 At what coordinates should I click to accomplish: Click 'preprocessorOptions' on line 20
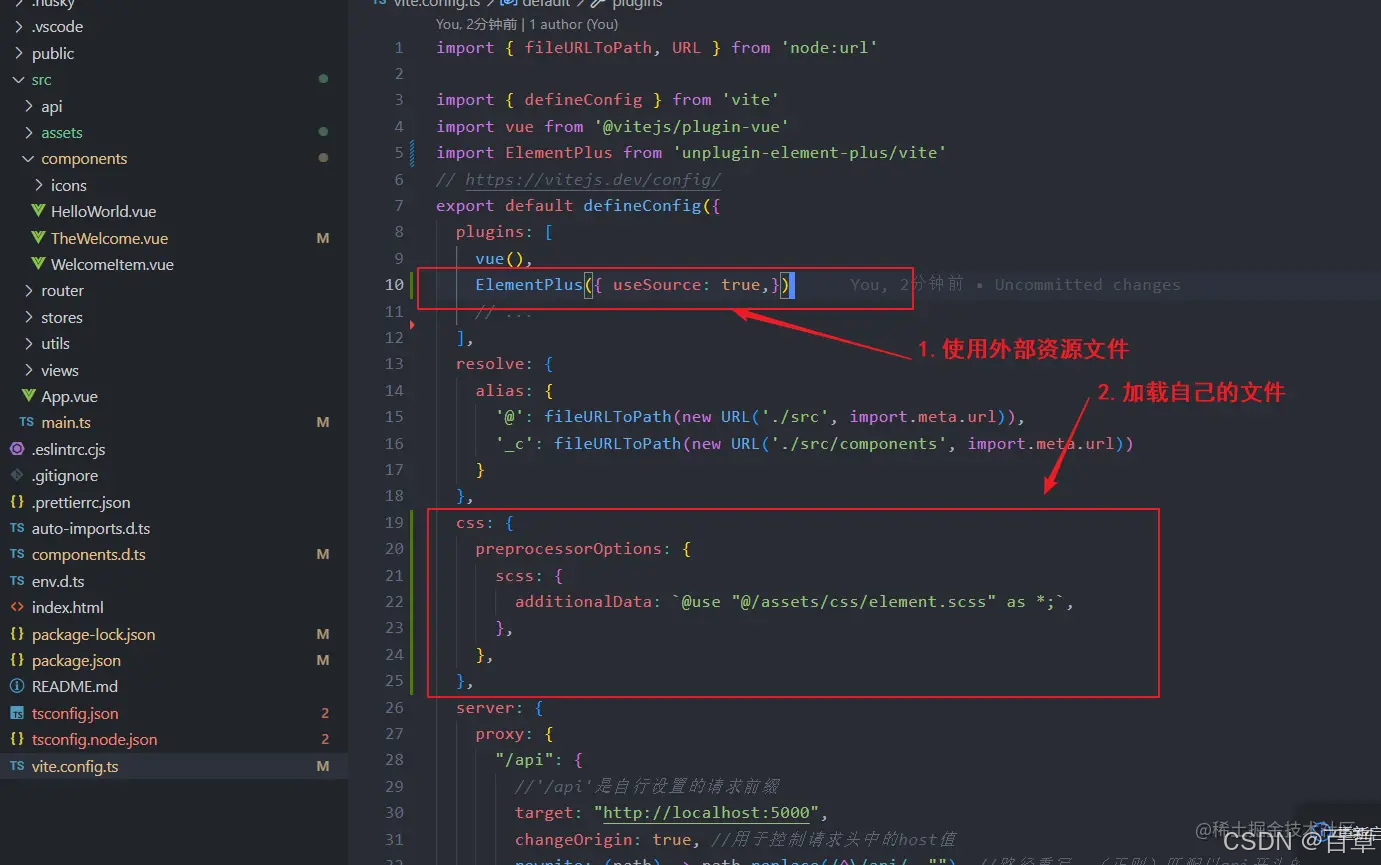(569, 549)
